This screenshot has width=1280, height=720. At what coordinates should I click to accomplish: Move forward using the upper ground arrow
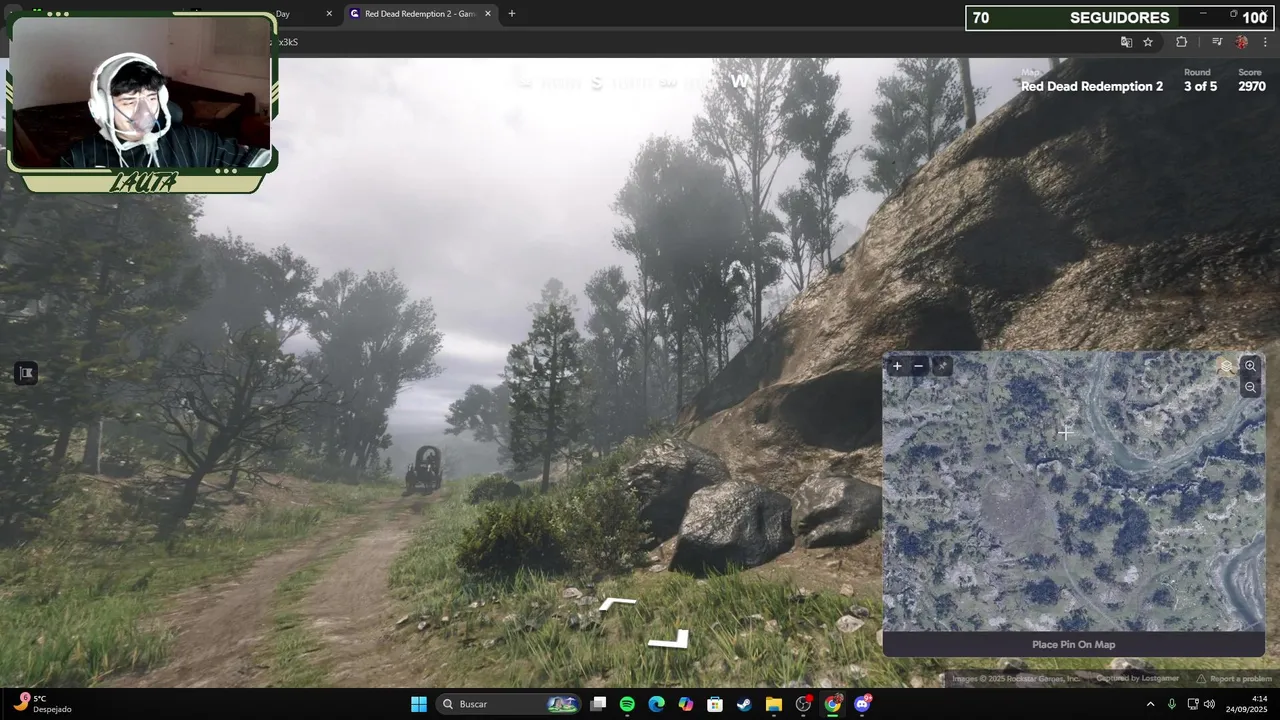coord(617,603)
